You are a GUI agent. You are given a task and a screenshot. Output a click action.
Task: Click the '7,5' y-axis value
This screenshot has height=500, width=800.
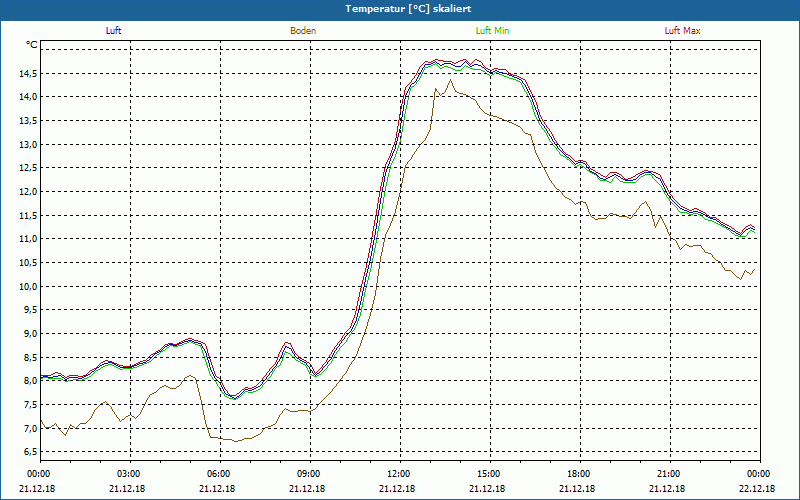[30, 405]
